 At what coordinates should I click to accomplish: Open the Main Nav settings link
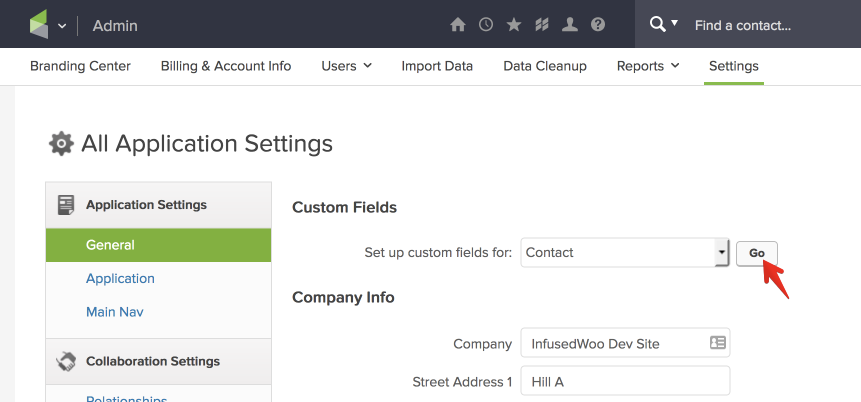(115, 312)
